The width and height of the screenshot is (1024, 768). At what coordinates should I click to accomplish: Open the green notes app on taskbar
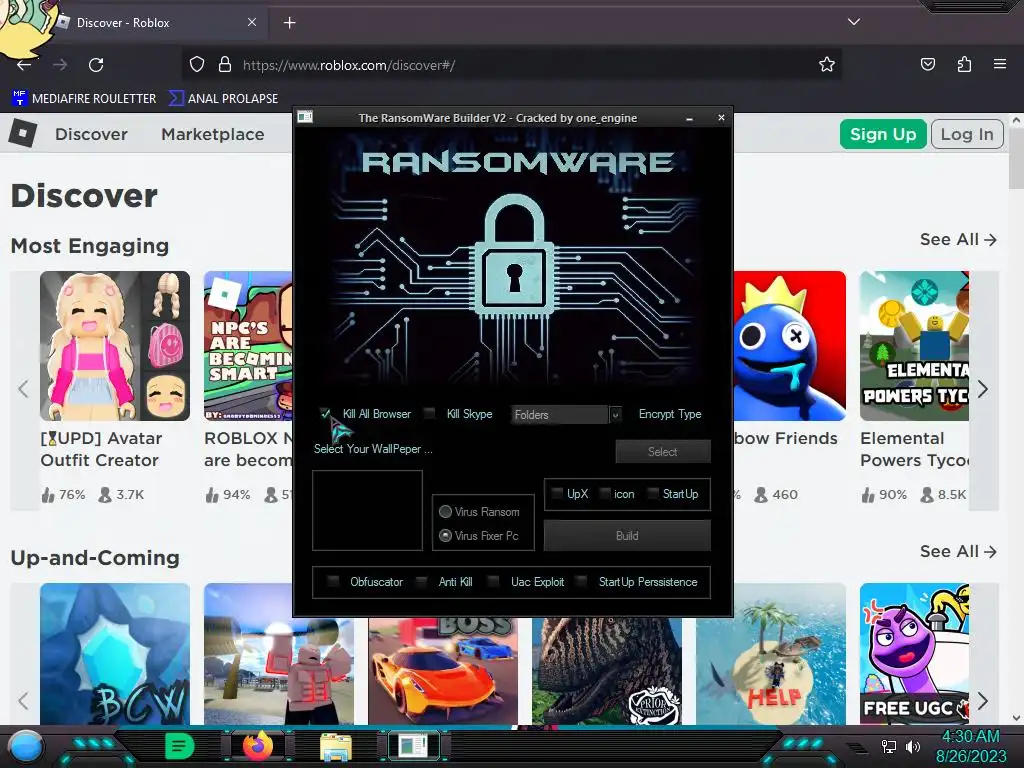point(179,746)
